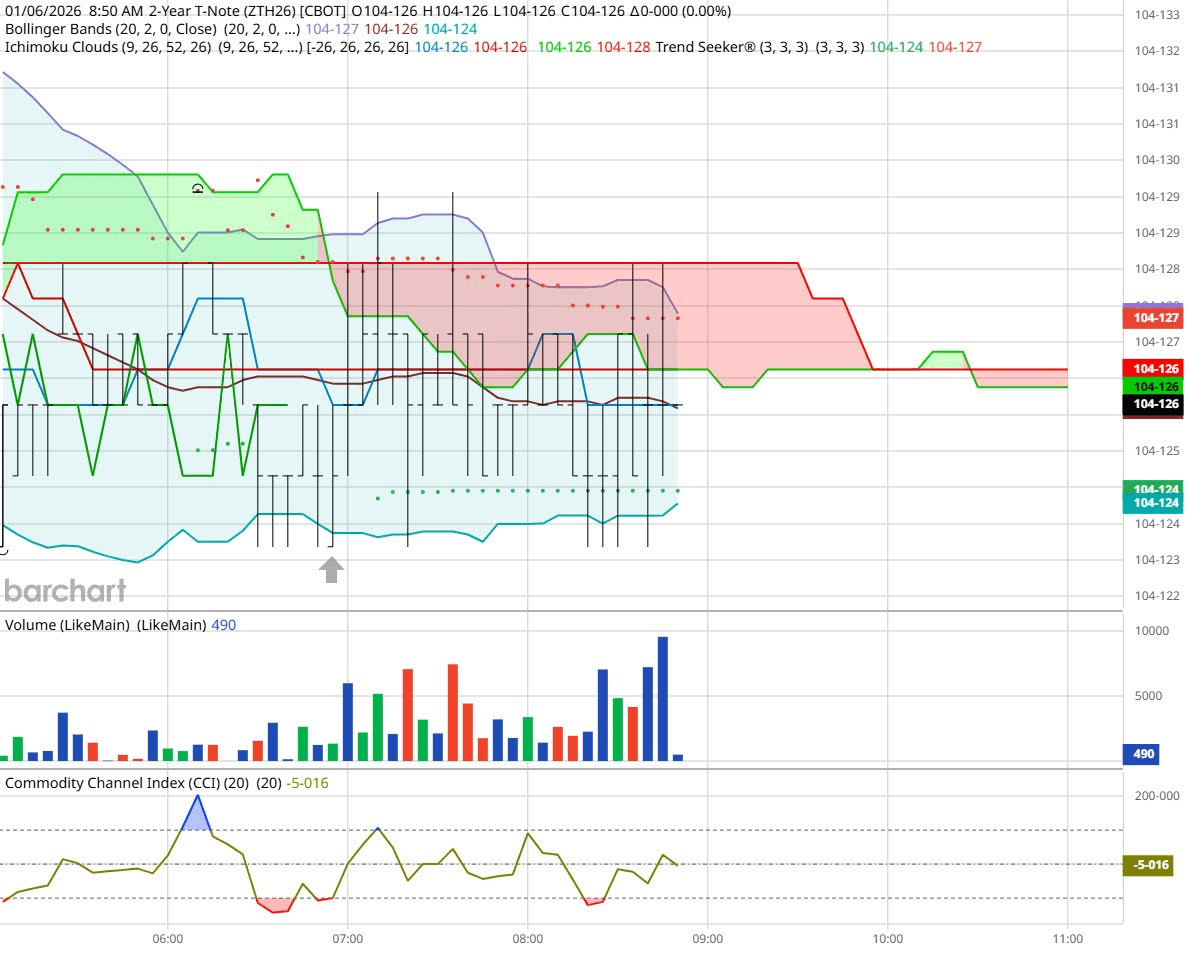
Task: Click the Trend Seeker 104-124 green value text
Action: (x=898, y=47)
